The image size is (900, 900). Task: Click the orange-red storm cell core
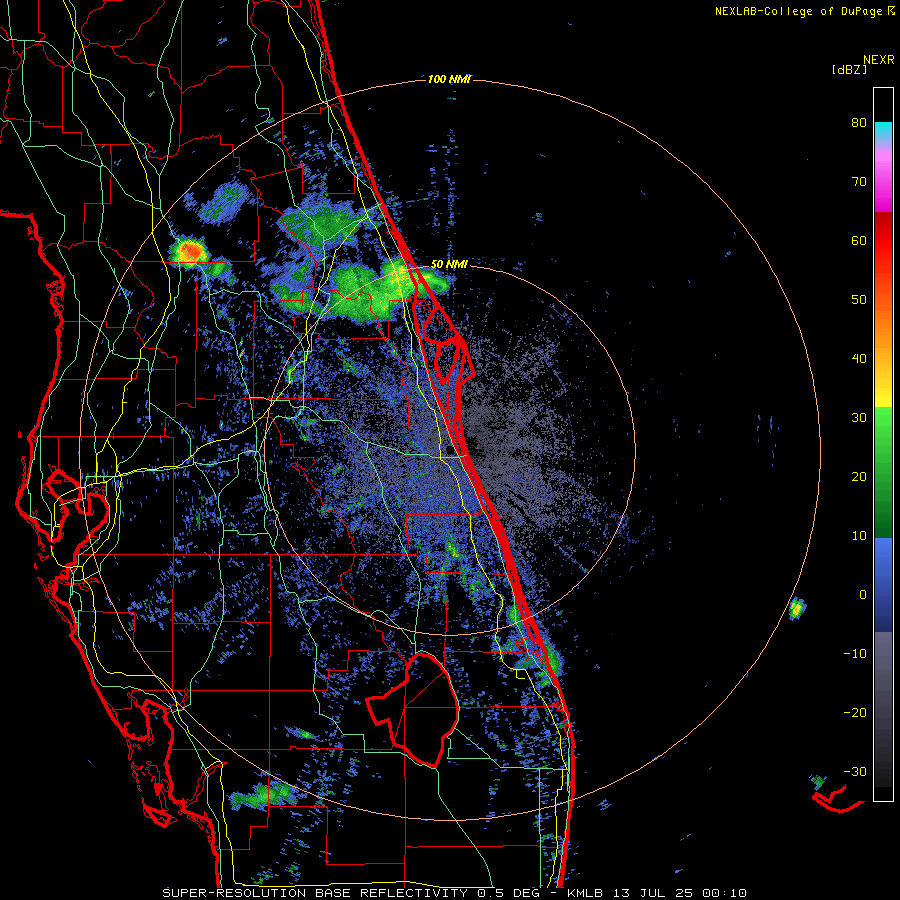click(191, 251)
